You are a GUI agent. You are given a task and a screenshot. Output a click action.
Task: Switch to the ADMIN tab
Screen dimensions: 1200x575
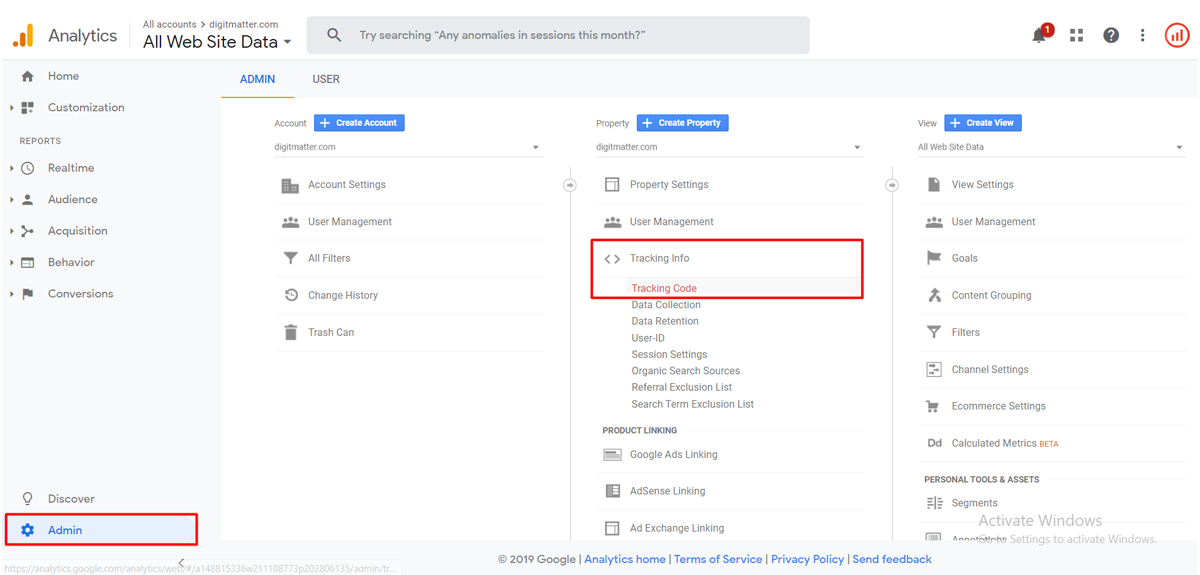click(x=257, y=79)
